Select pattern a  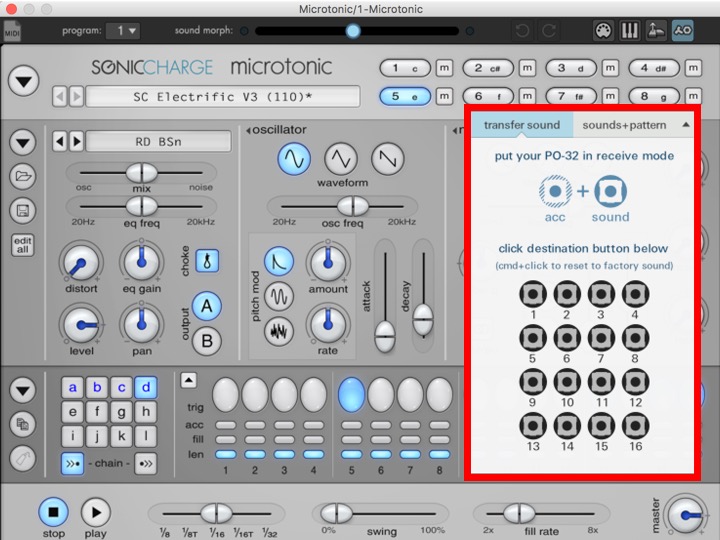[x=73, y=388]
